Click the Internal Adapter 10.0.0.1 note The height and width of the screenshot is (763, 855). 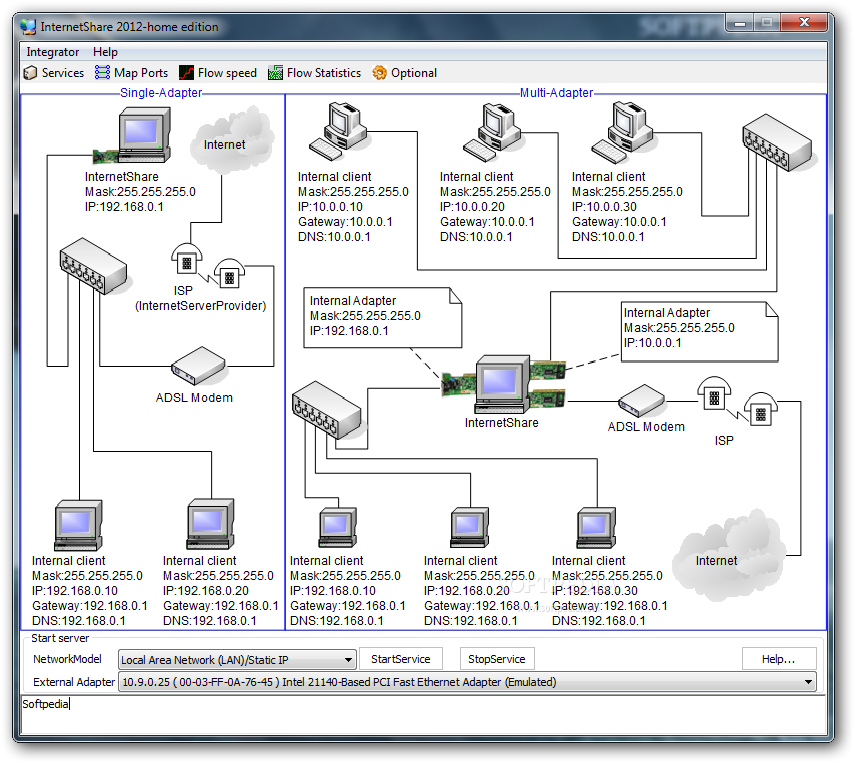coord(700,332)
